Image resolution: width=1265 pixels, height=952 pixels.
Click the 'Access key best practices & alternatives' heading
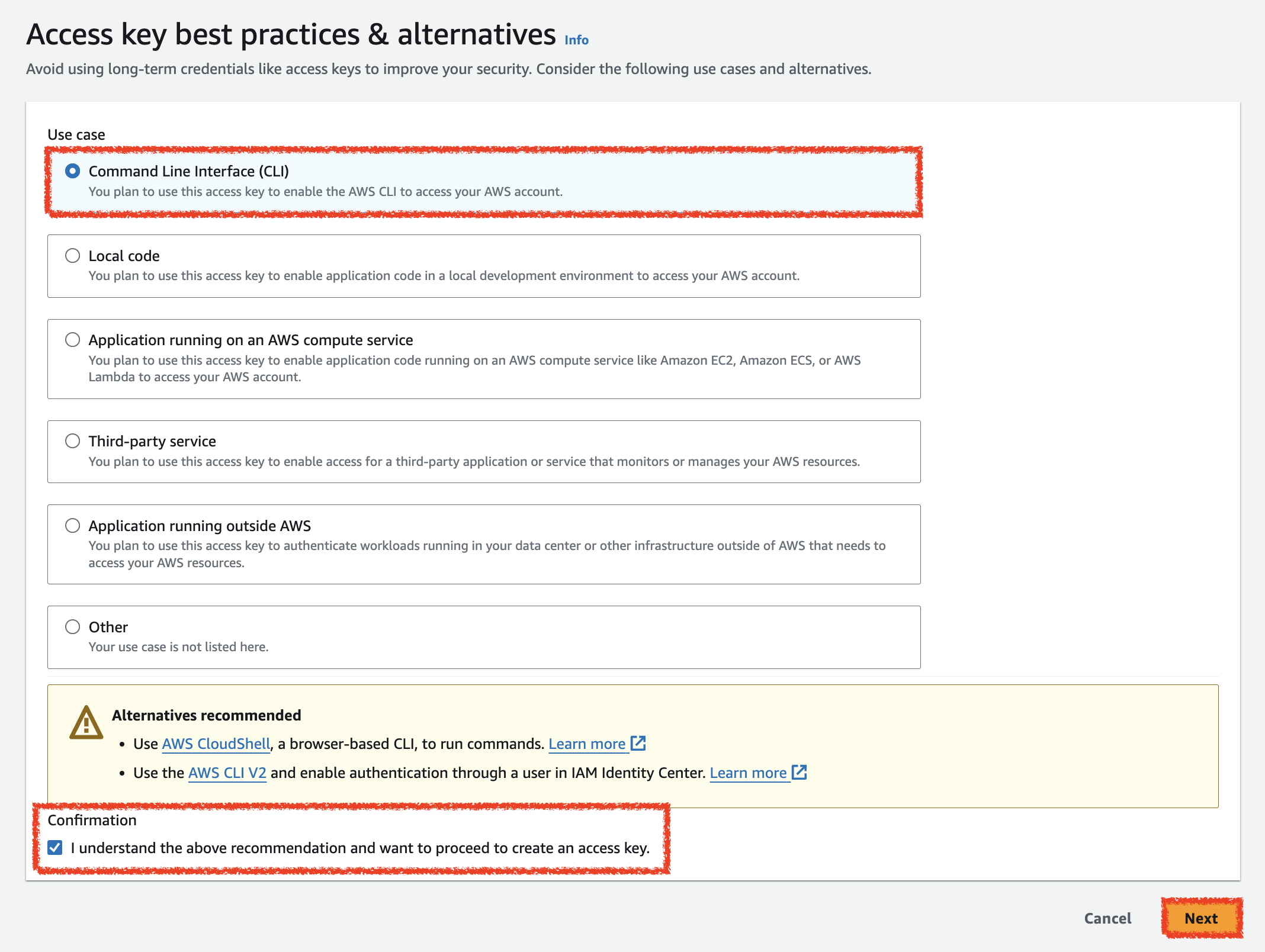[291, 34]
